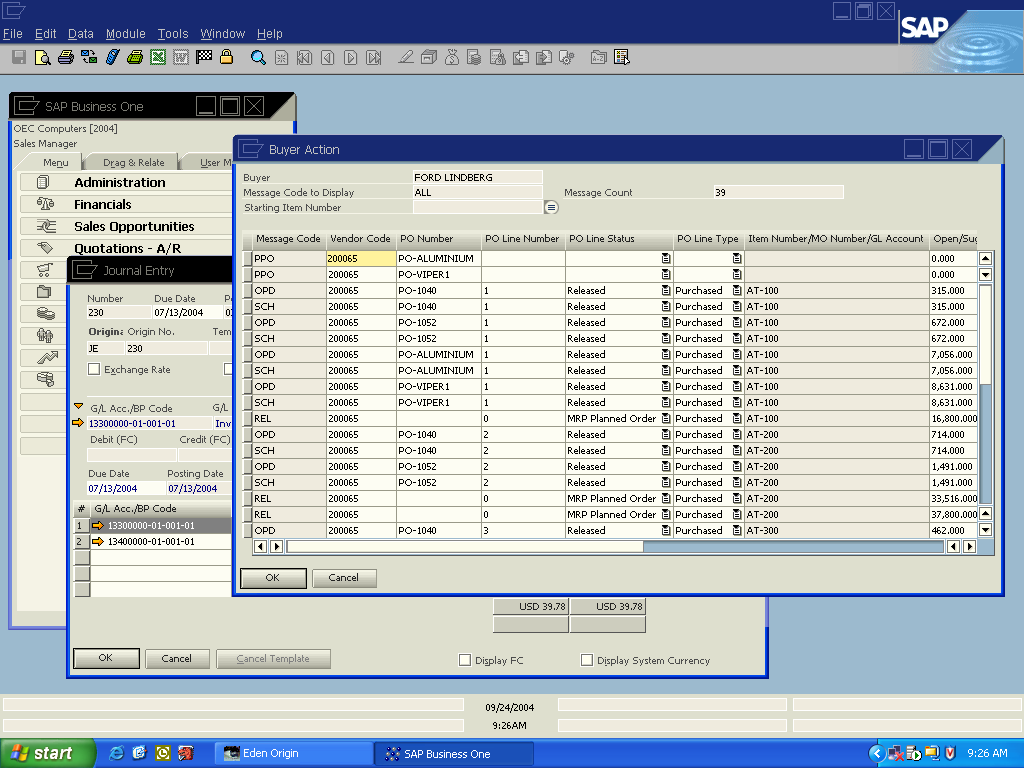The width and height of the screenshot is (1024, 768).
Task: Switch to Eden Origin in the taskbar
Action: pyautogui.click(x=294, y=754)
